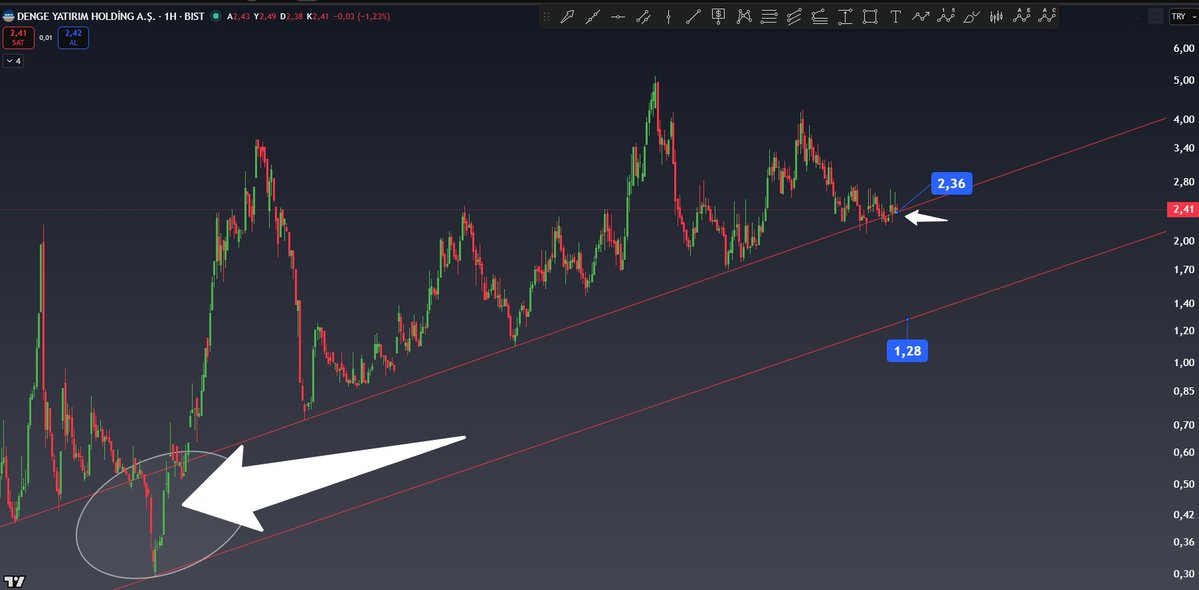Click the Denge Yatırım symbol logo
Screen dimensions: 1199x590
8,15
